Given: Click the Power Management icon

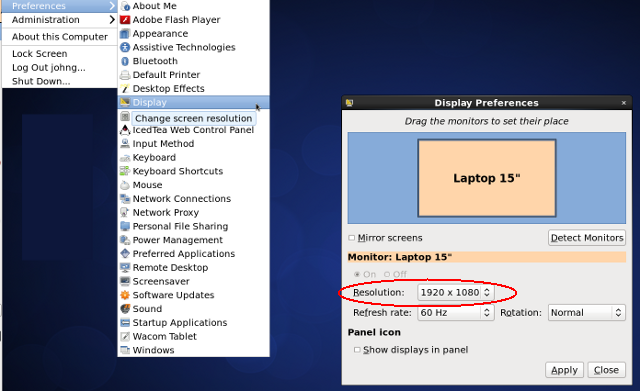Looking at the screenshot, I should coord(125,240).
